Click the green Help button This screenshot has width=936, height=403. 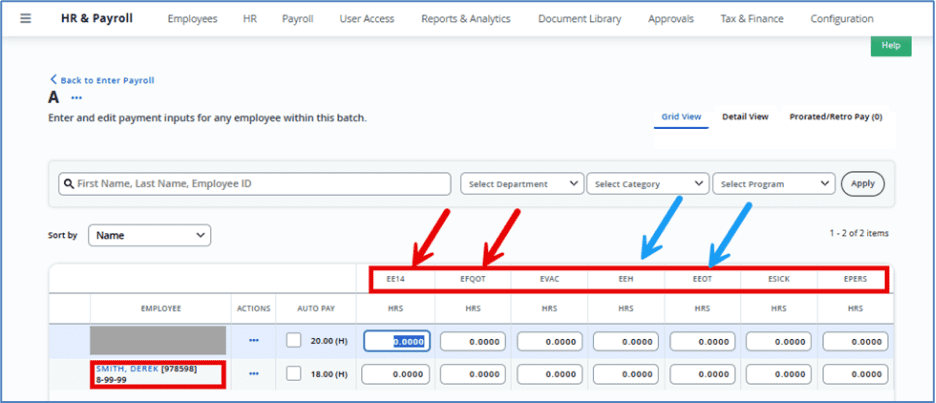click(x=890, y=45)
